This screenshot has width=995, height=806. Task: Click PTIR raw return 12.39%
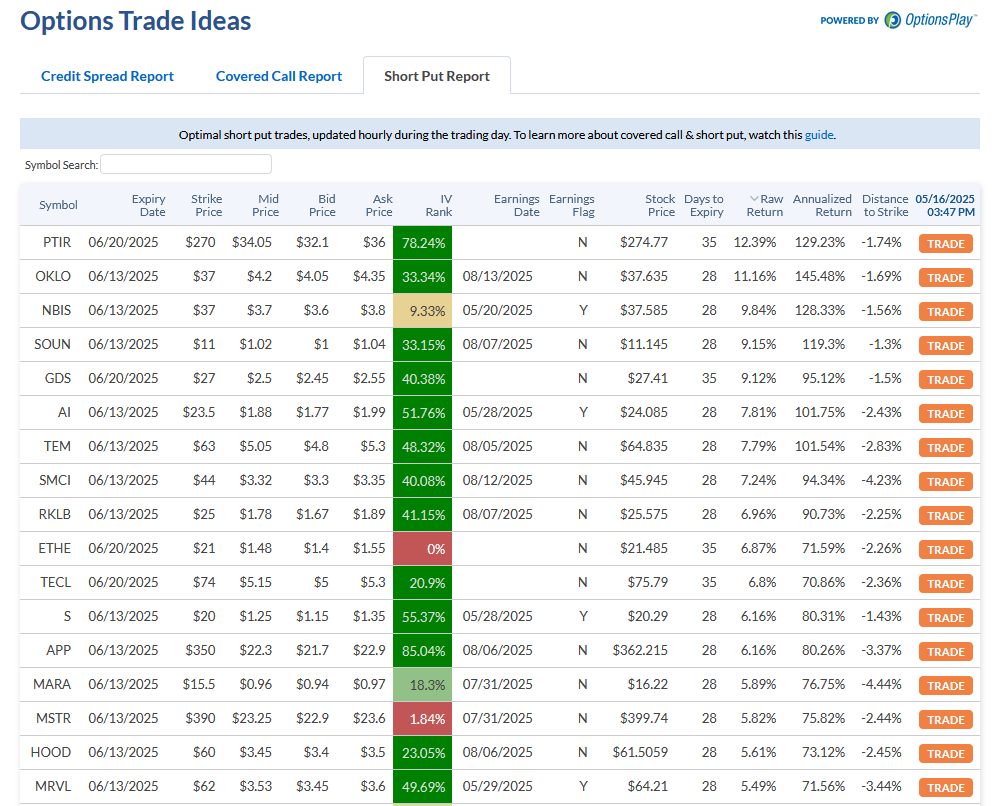pyautogui.click(x=755, y=242)
